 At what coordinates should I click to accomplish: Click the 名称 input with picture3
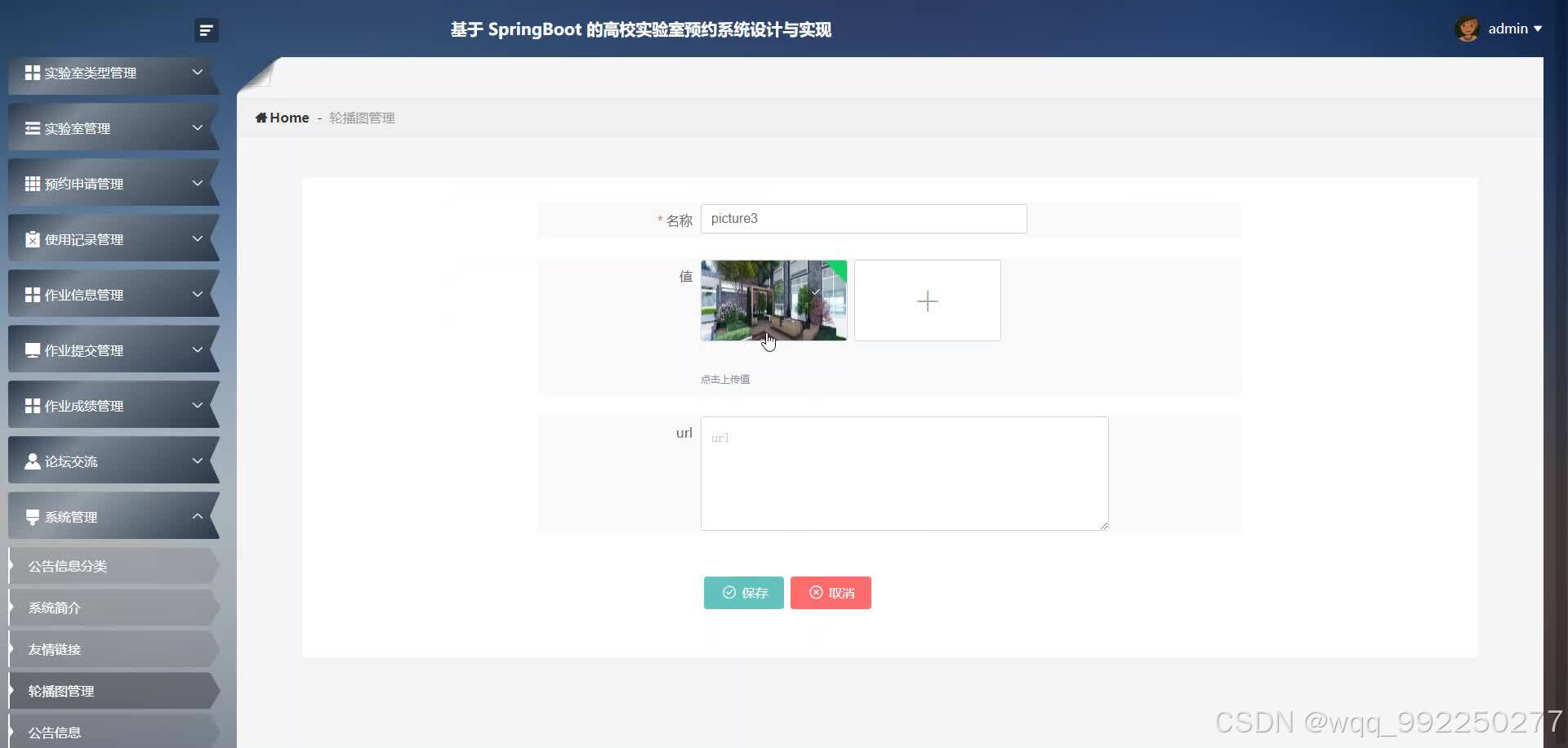[x=863, y=219]
